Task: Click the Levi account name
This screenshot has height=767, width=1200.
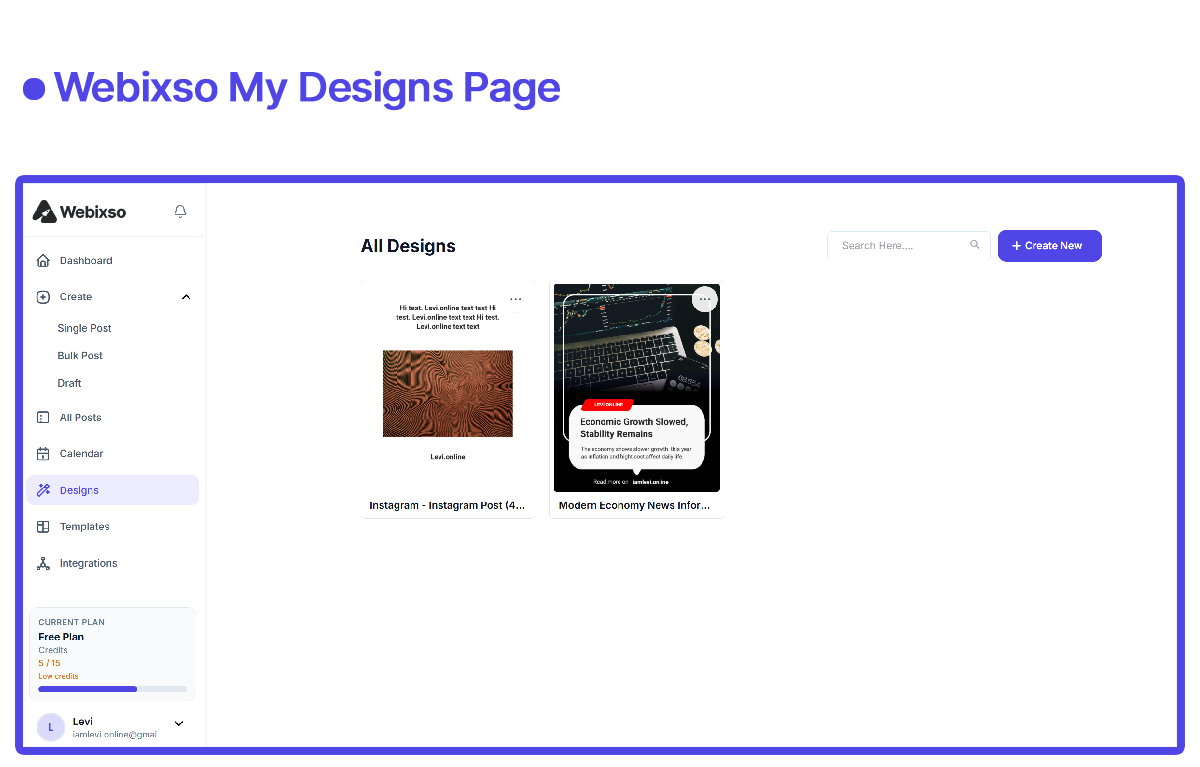Action: click(83, 721)
